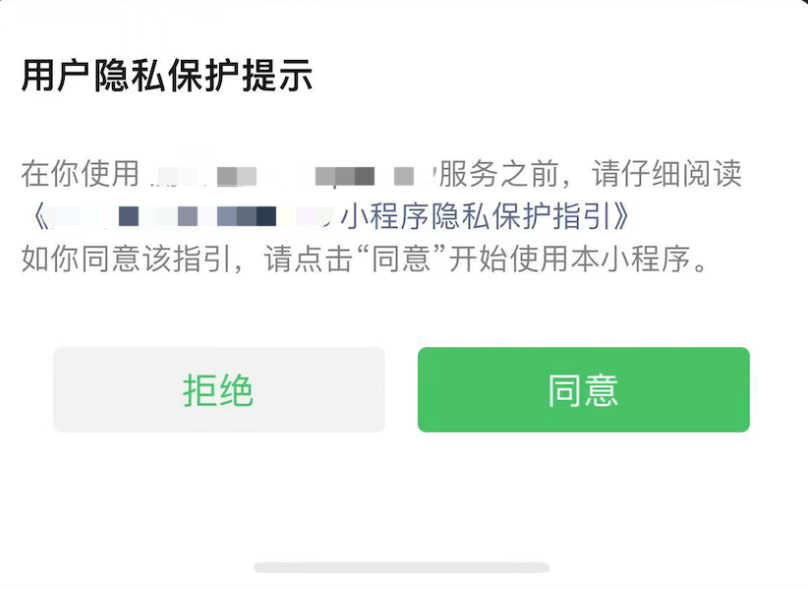The image size is (808, 589).
Task: Tap the gray 拒绝 button
Action: point(219,390)
